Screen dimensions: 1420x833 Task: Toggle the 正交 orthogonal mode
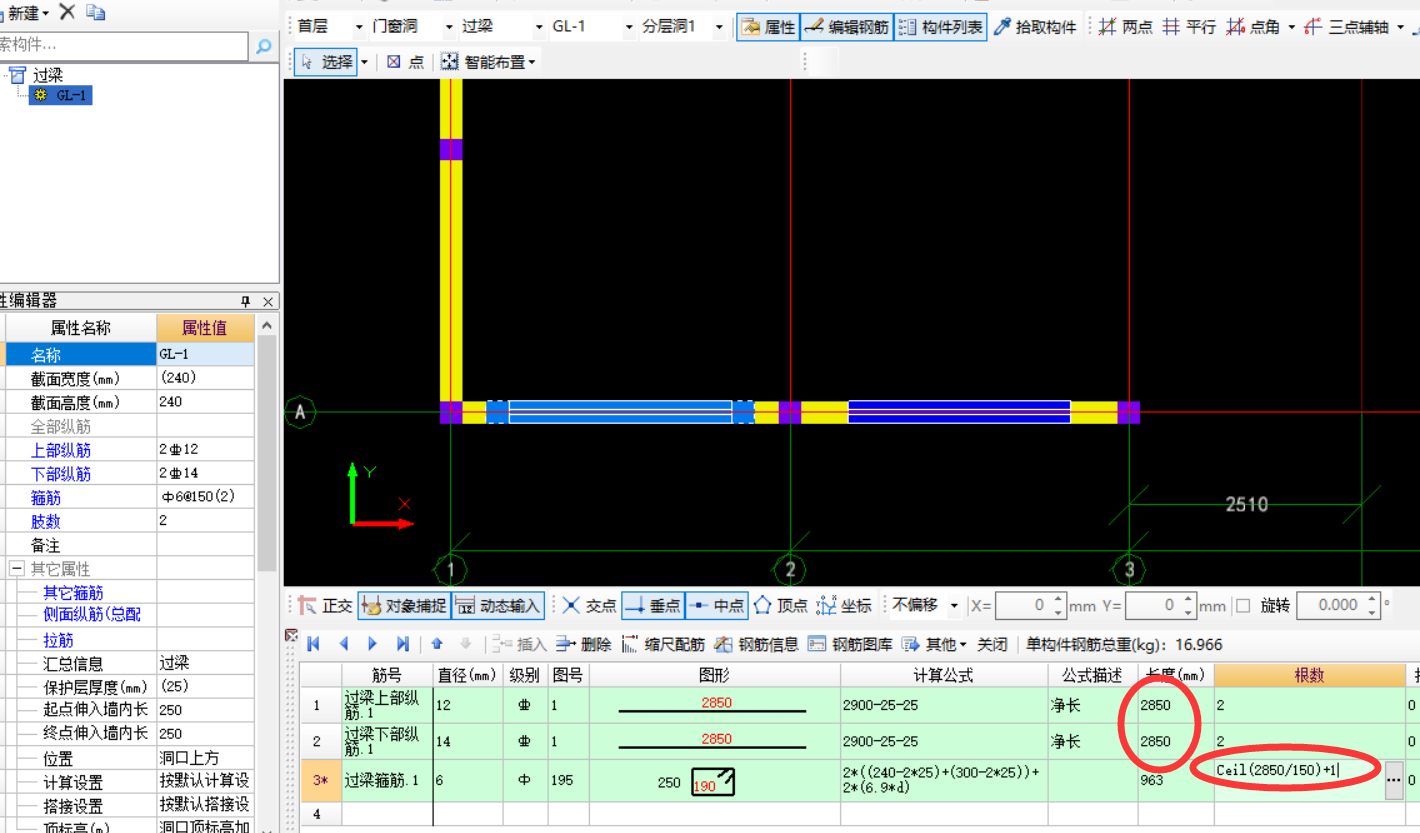[x=326, y=605]
